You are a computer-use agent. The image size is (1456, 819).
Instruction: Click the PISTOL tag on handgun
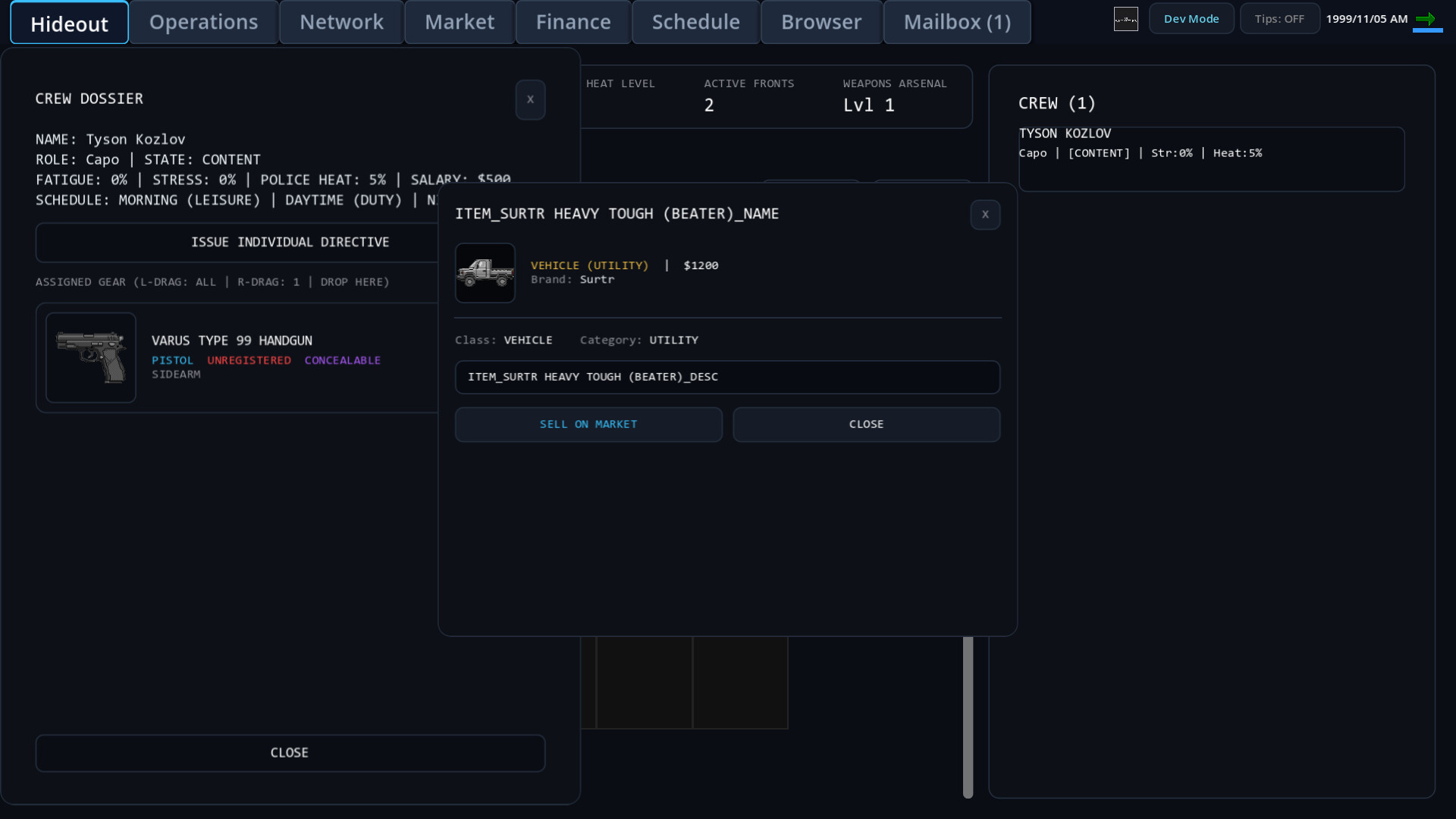pos(173,360)
